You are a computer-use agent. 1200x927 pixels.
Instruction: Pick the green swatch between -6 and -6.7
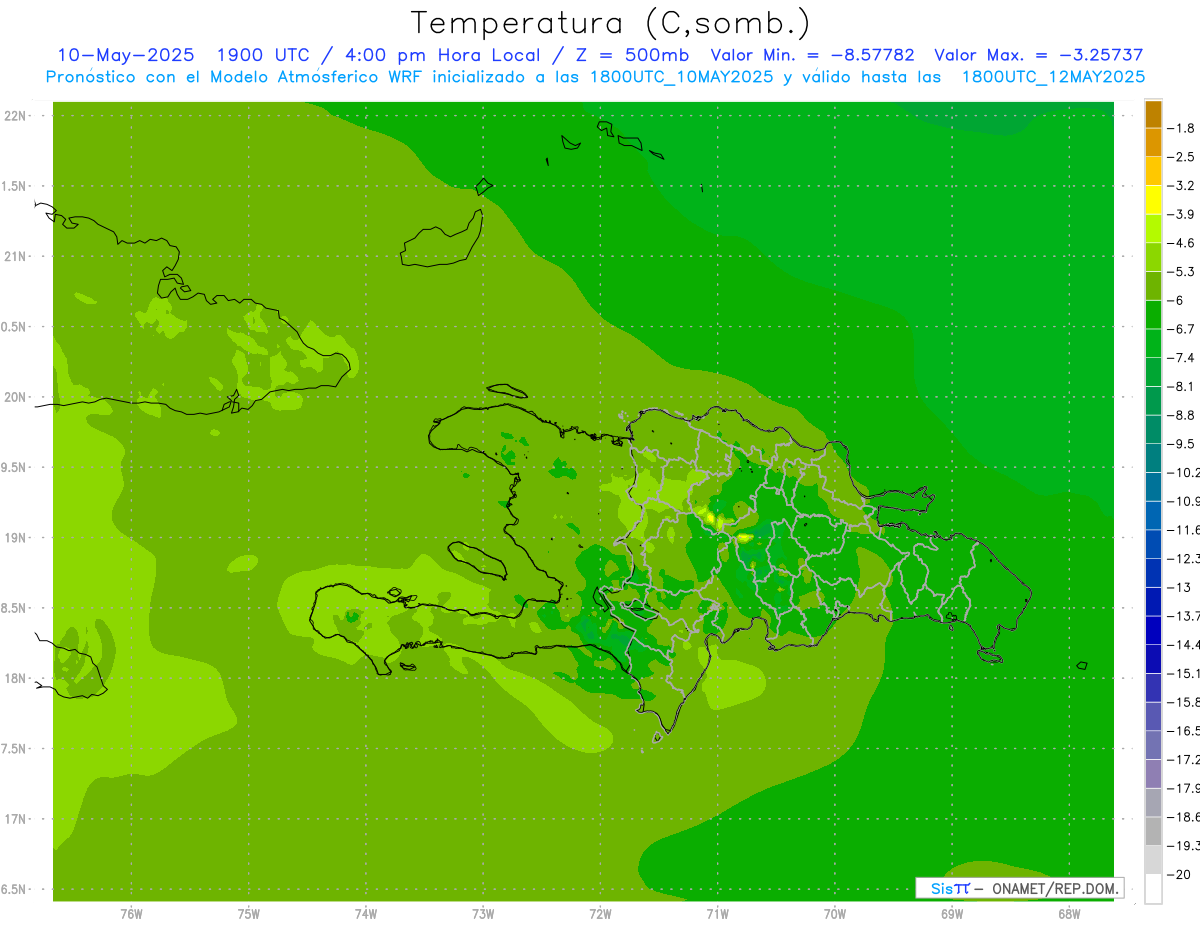click(x=1154, y=314)
